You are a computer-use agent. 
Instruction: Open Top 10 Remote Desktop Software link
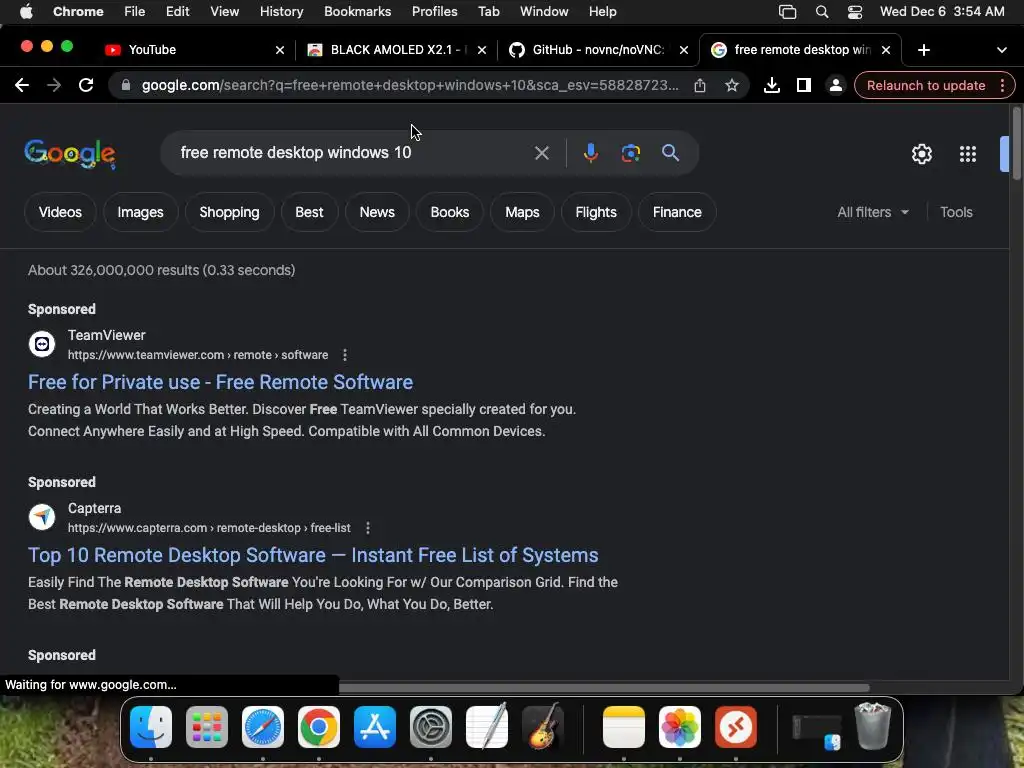(x=313, y=555)
